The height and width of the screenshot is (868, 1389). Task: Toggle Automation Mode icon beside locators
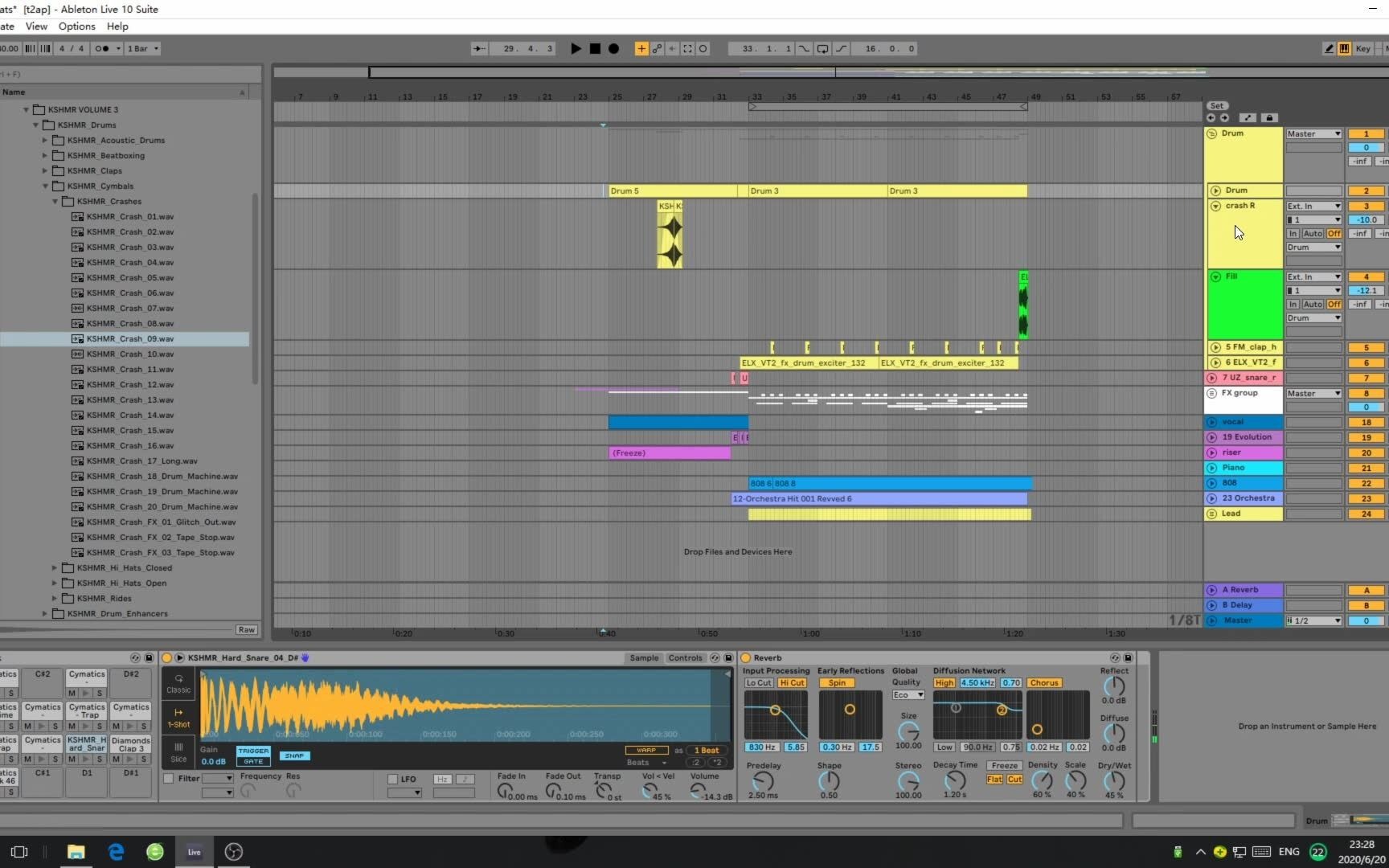point(1248,117)
